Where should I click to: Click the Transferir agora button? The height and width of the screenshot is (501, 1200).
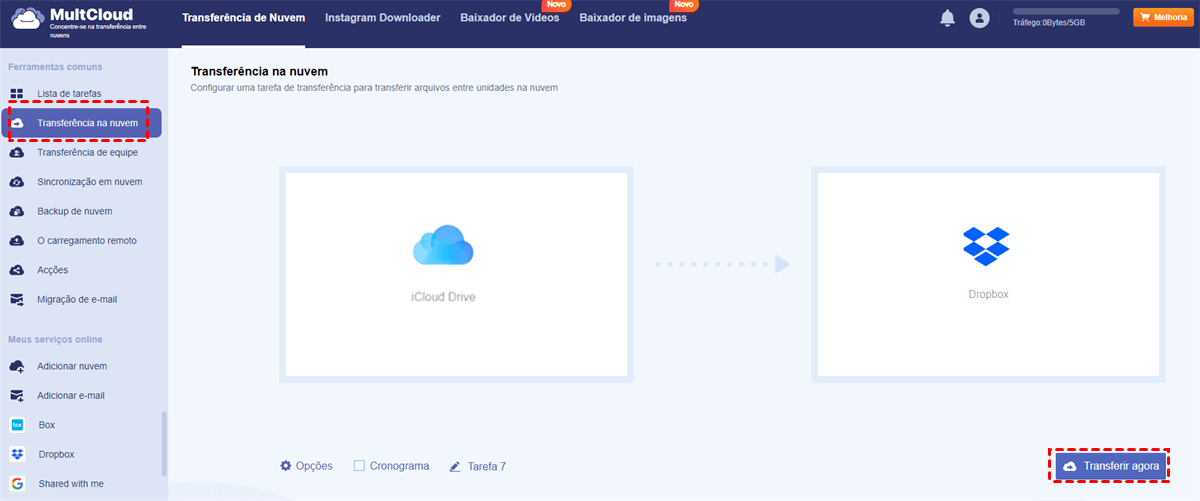pyautogui.click(x=1112, y=467)
